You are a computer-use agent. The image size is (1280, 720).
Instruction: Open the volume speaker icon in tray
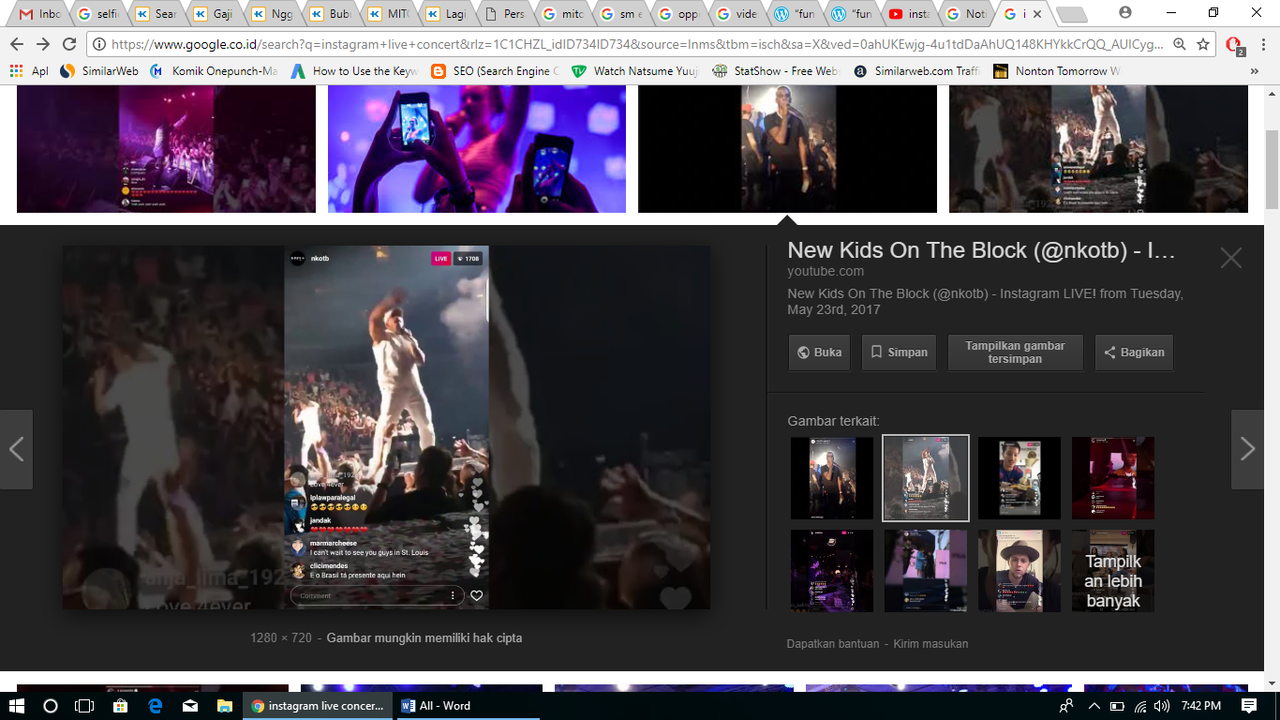[x=1162, y=706]
